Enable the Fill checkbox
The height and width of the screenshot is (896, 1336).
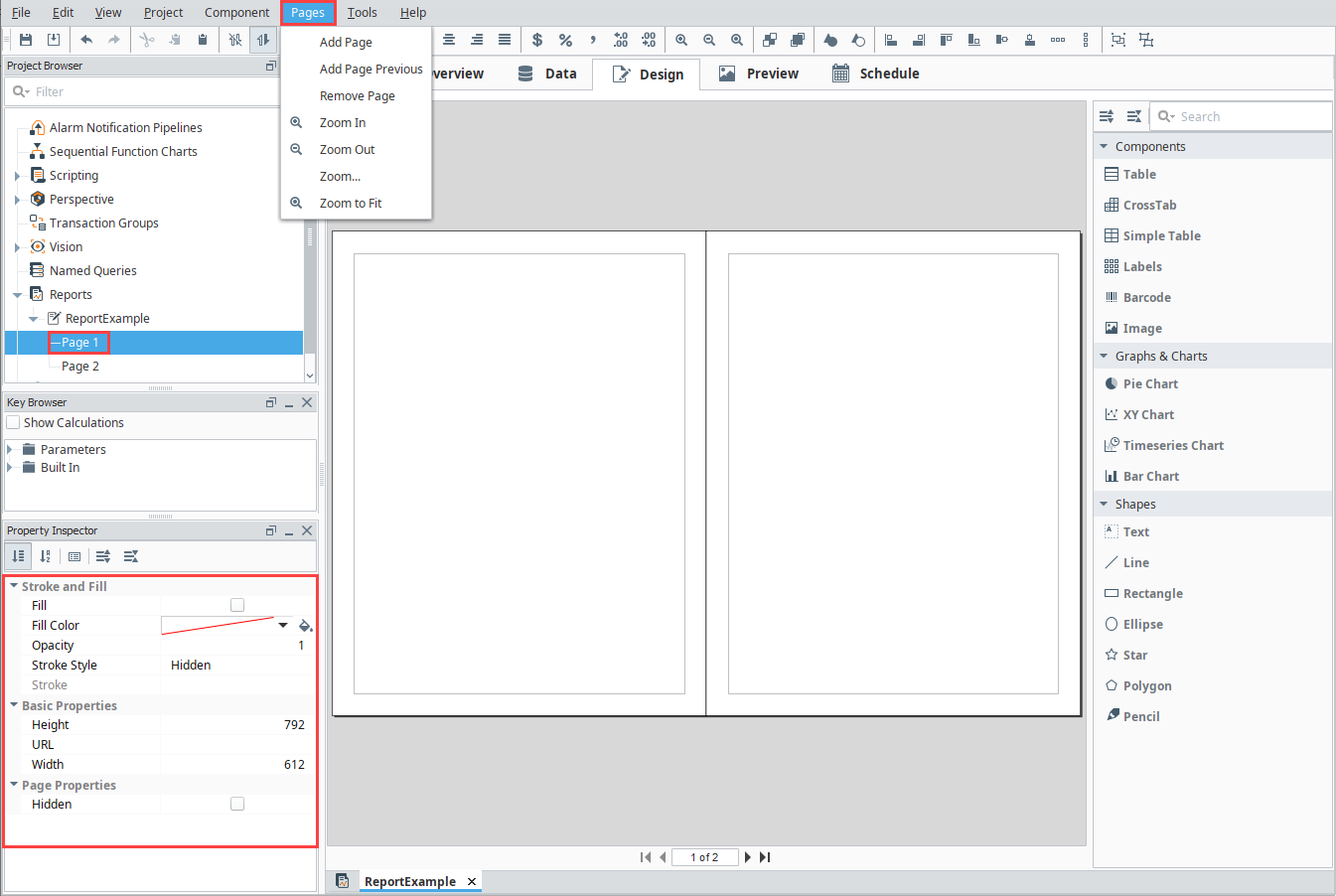click(237, 605)
